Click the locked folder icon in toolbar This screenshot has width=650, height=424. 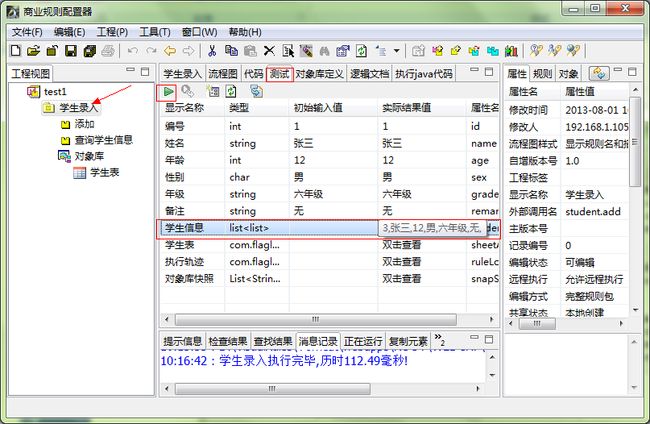pyautogui.click(x=52, y=51)
